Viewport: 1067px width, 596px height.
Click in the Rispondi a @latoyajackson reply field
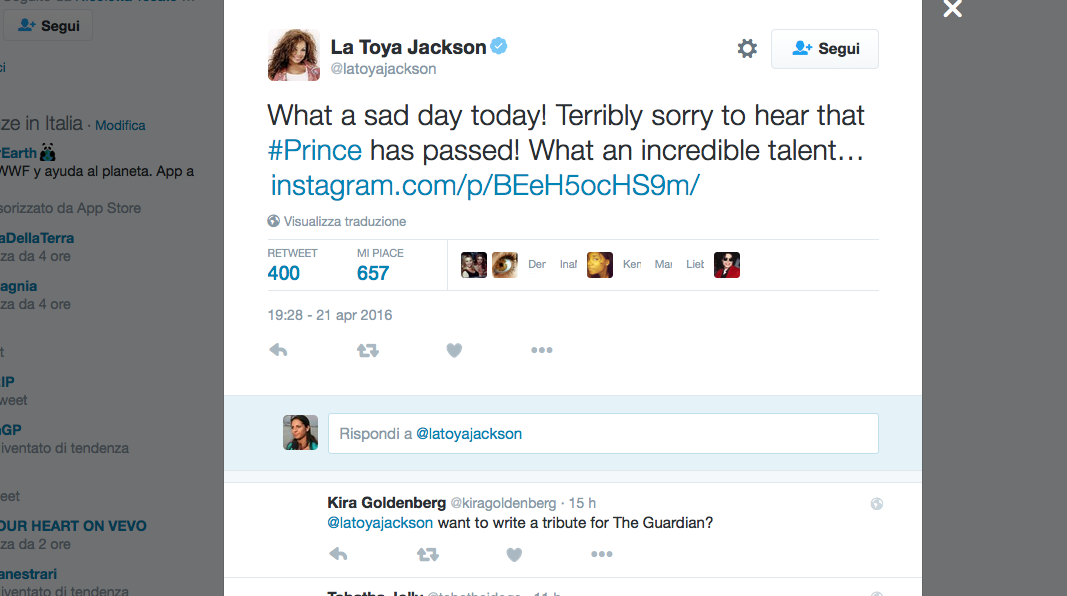[x=603, y=434]
